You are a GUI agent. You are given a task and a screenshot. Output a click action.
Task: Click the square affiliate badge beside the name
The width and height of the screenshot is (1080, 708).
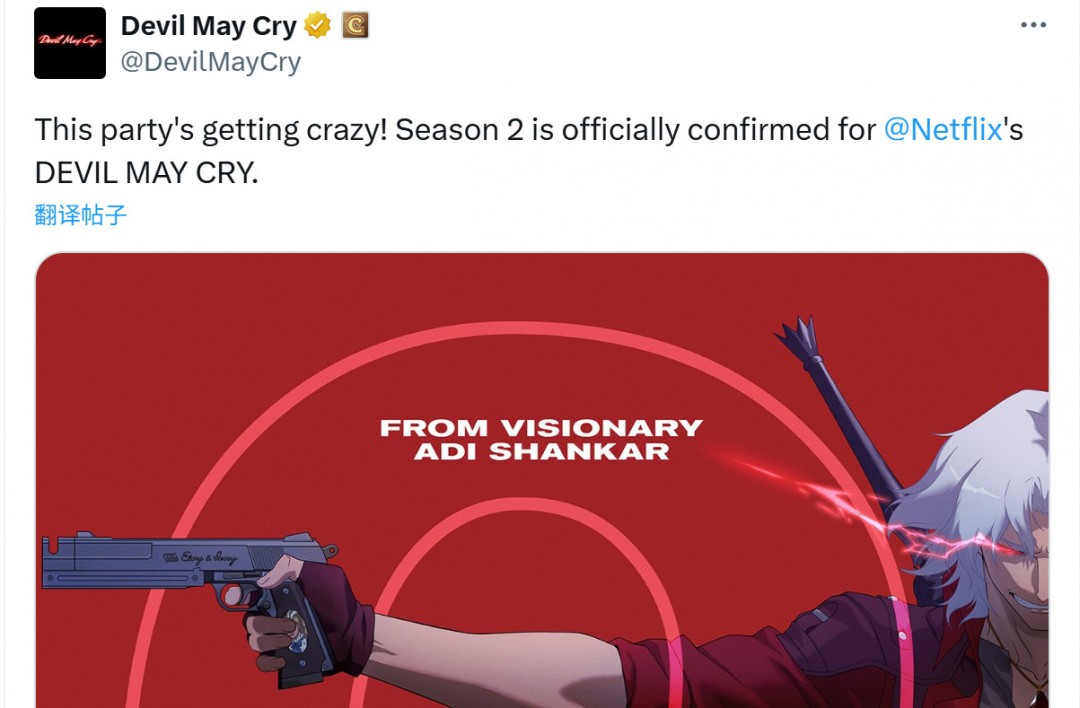coord(355,26)
